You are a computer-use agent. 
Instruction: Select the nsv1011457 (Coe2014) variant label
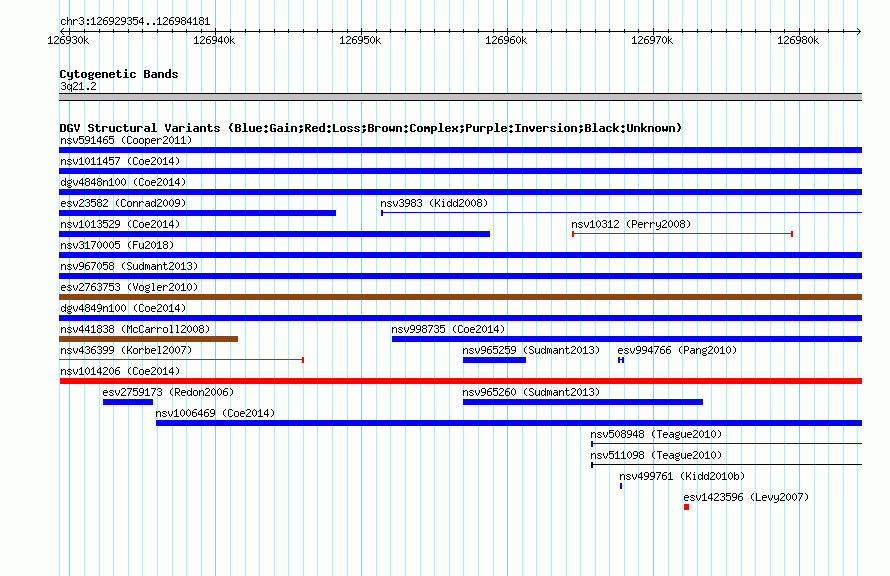pos(120,161)
